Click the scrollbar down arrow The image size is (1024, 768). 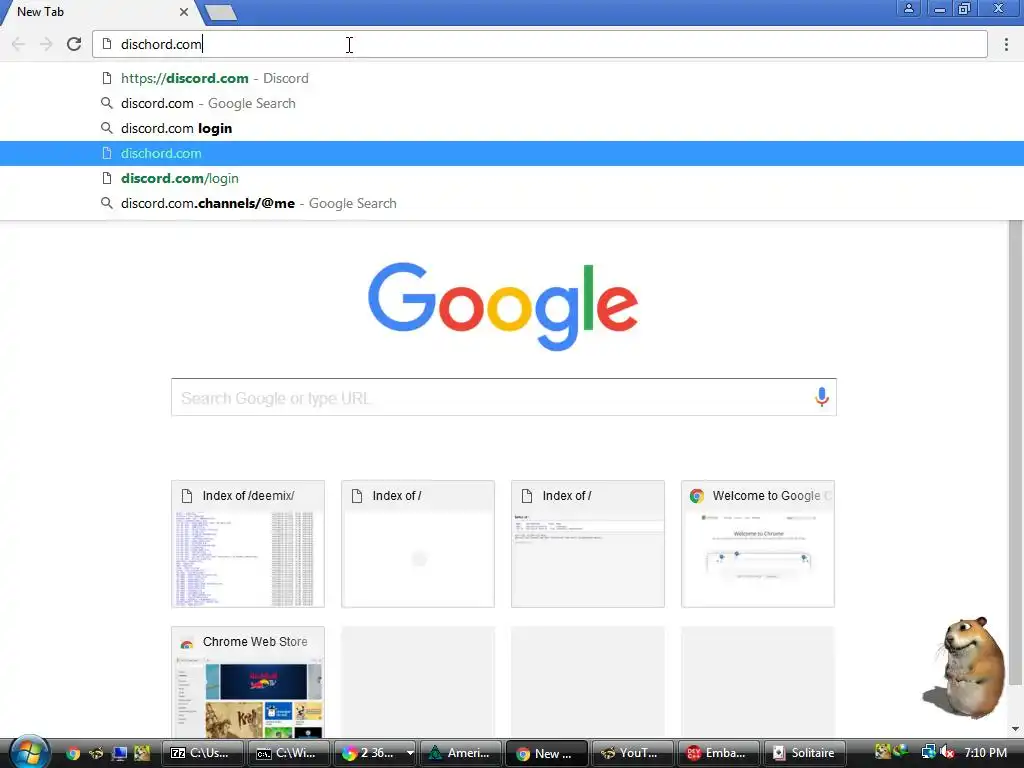pyautogui.click(x=1015, y=729)
